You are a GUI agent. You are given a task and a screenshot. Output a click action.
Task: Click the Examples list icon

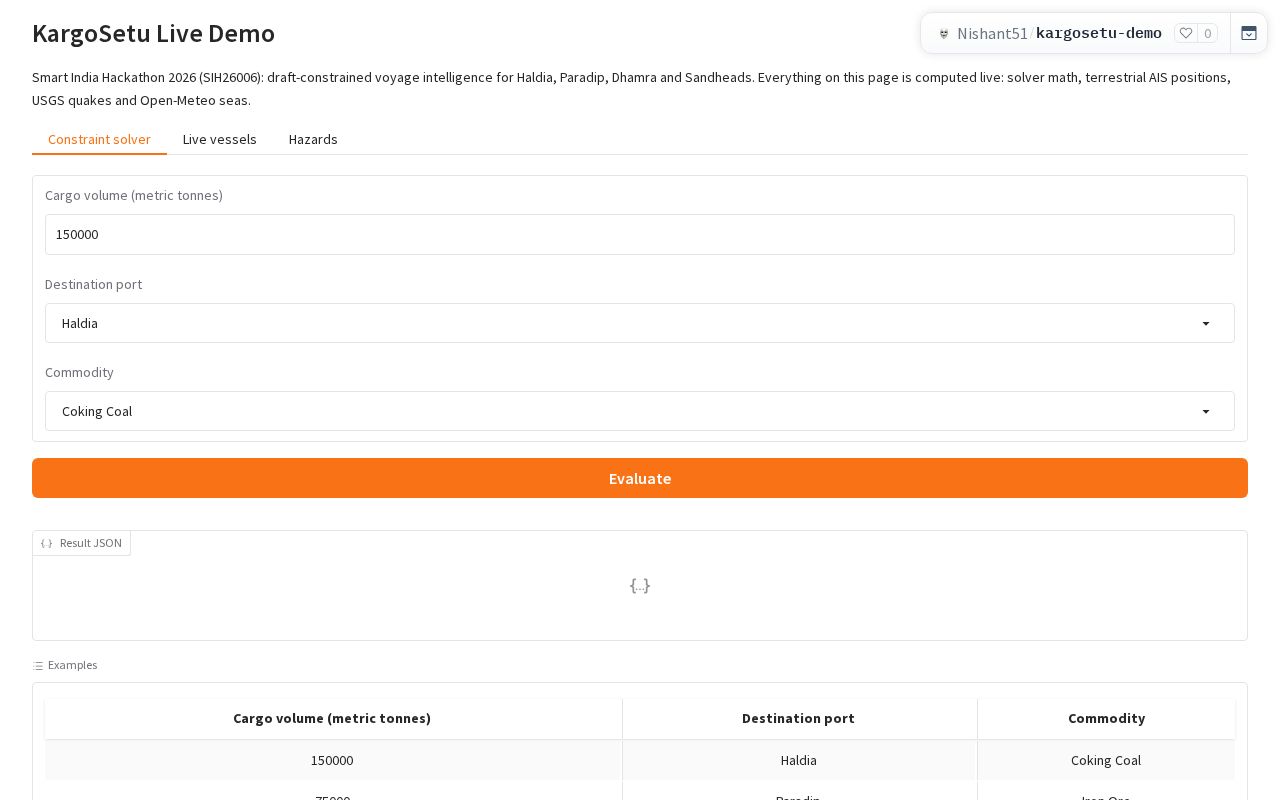38,665
